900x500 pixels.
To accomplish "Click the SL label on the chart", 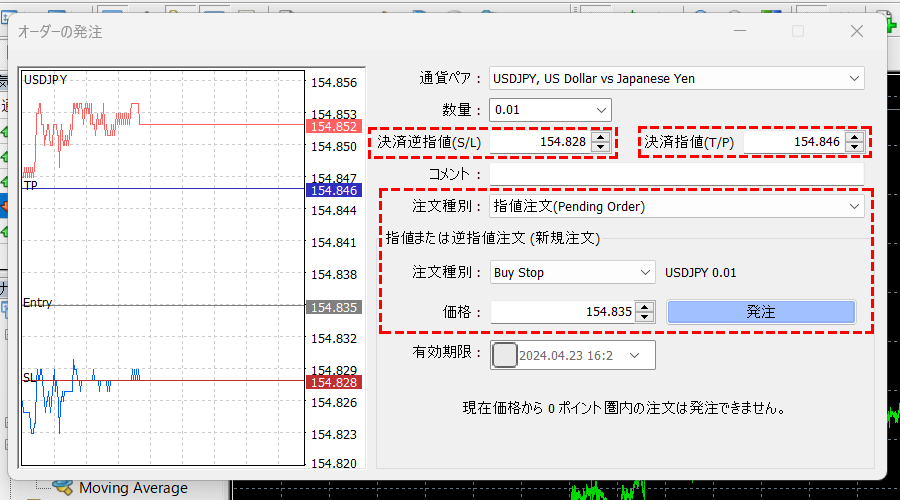I will (29, 377).
